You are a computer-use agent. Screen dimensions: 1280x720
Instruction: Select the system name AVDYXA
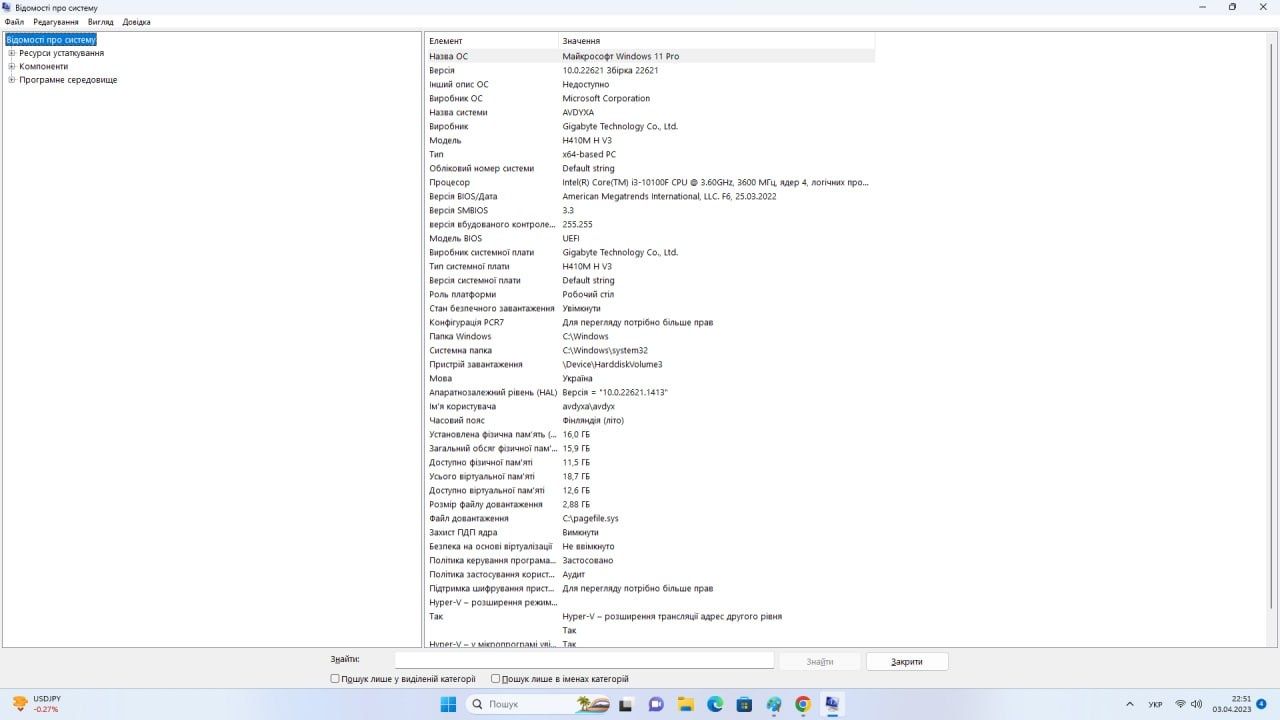click(578, 112)
